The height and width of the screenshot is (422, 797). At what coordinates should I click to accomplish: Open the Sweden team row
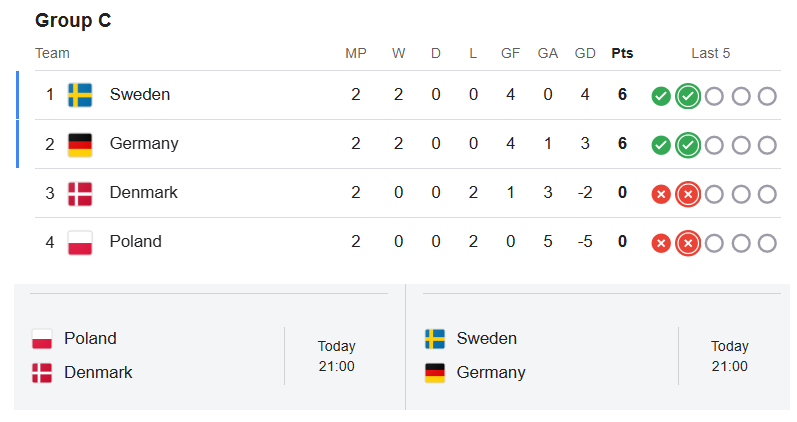tap(408, 95)
